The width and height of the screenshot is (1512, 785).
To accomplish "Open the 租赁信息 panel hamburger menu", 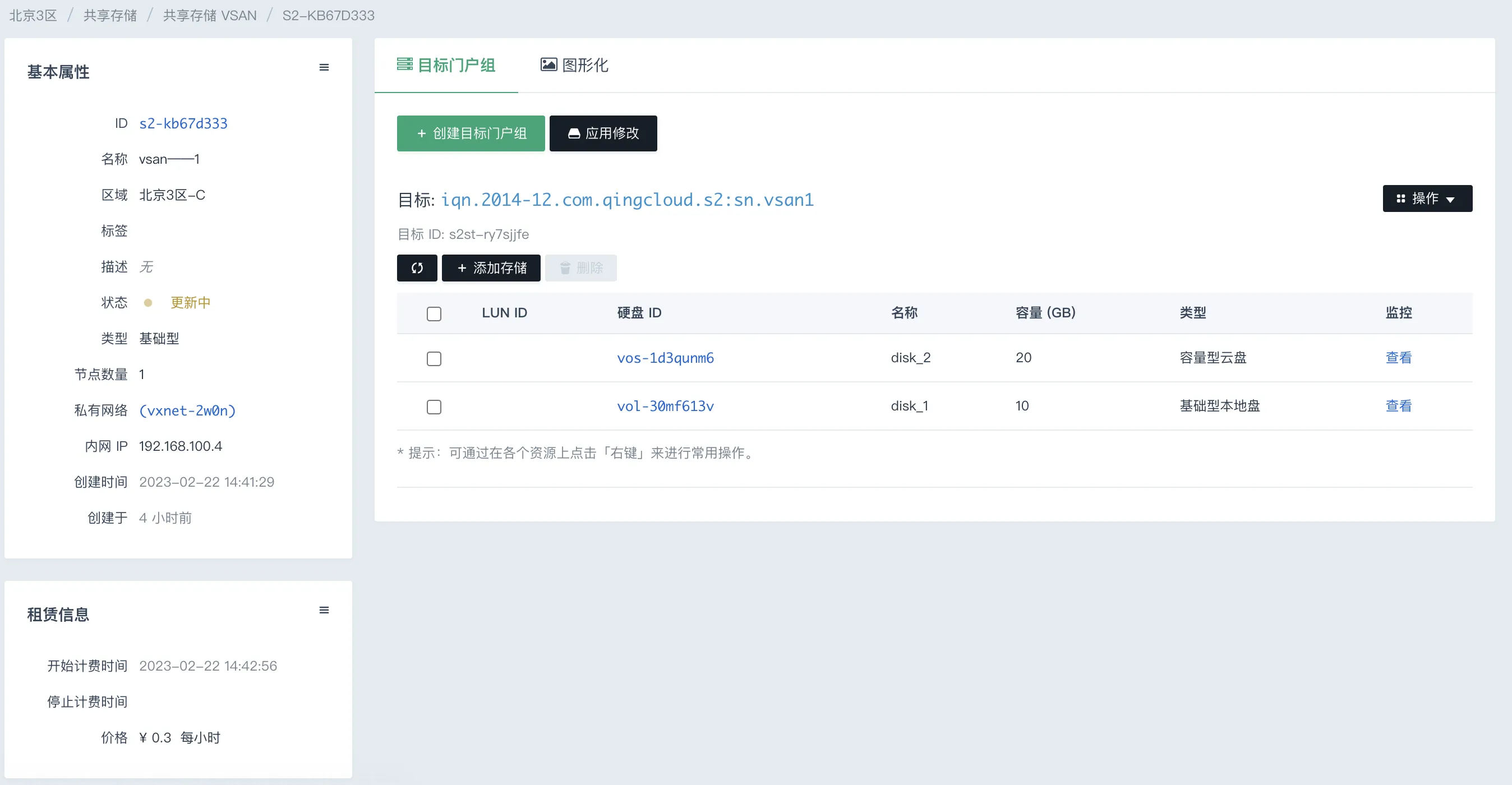I will coord(324,610).
